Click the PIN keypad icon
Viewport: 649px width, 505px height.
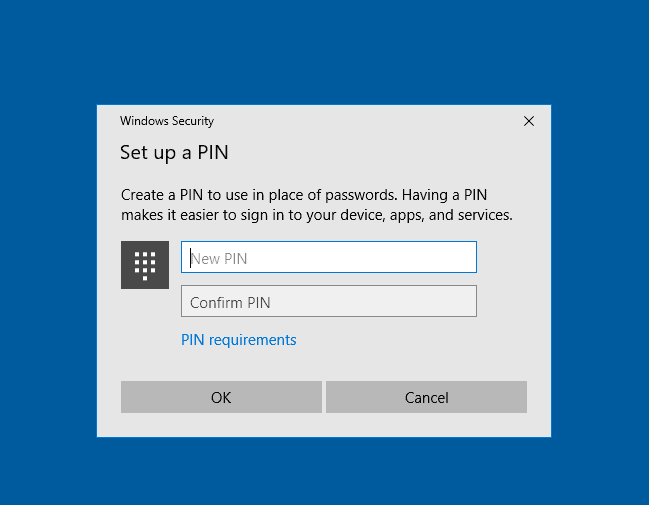coord(145,265)
